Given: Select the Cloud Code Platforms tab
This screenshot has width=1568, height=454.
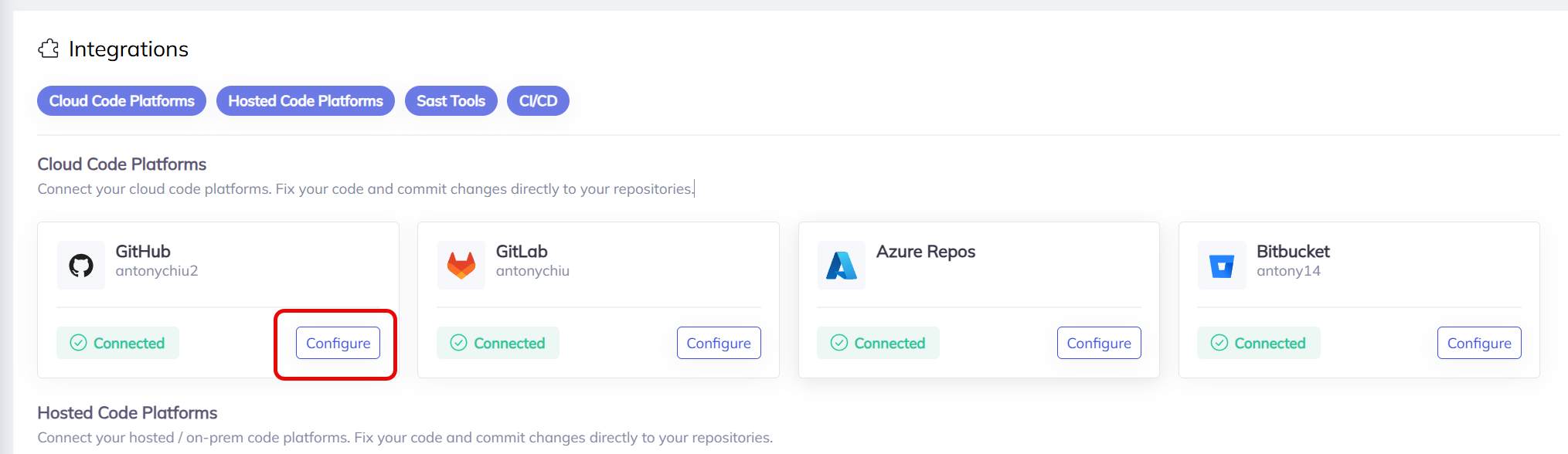Looking at the screenshot, I should point(121,101).
